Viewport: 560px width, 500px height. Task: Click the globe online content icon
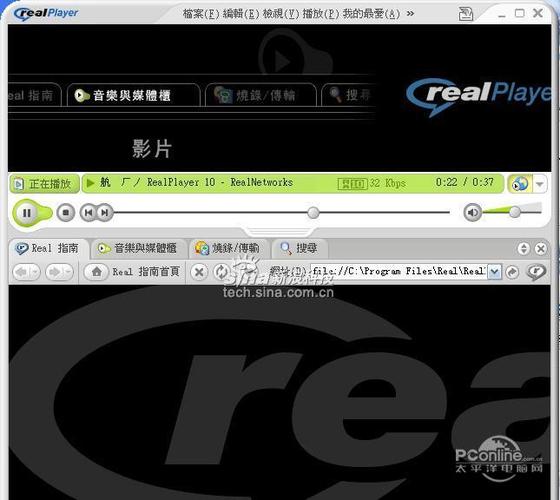pyautogui.click(x=520, y=184)
